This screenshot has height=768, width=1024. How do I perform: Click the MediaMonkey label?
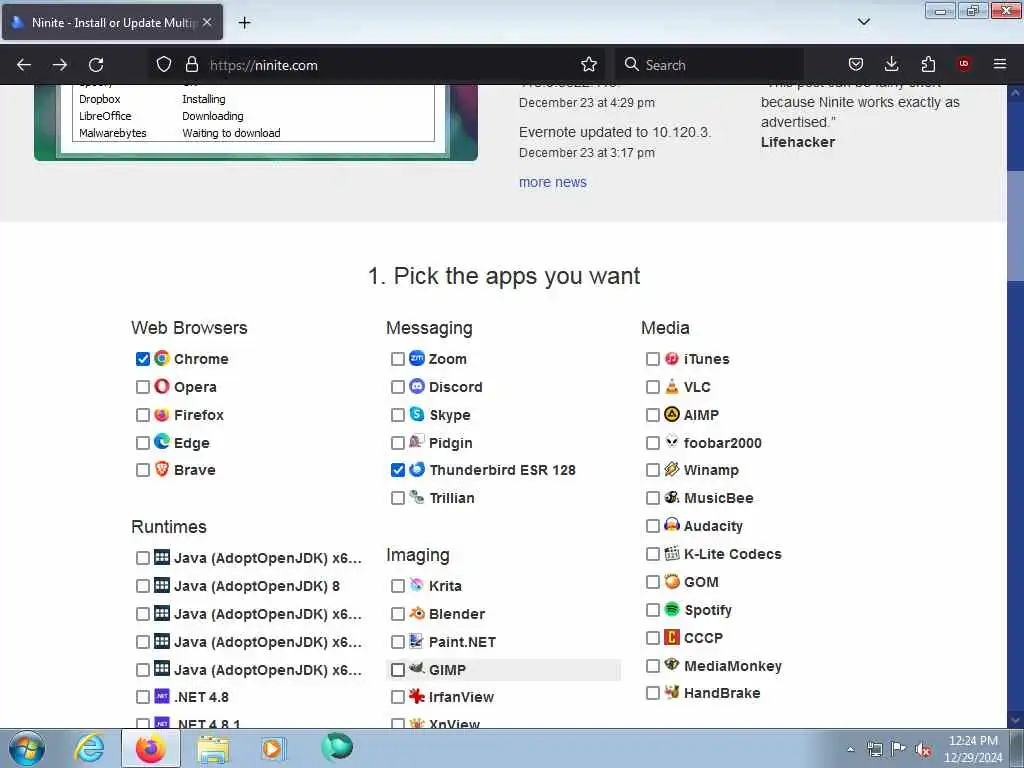(x=733, y=666)
